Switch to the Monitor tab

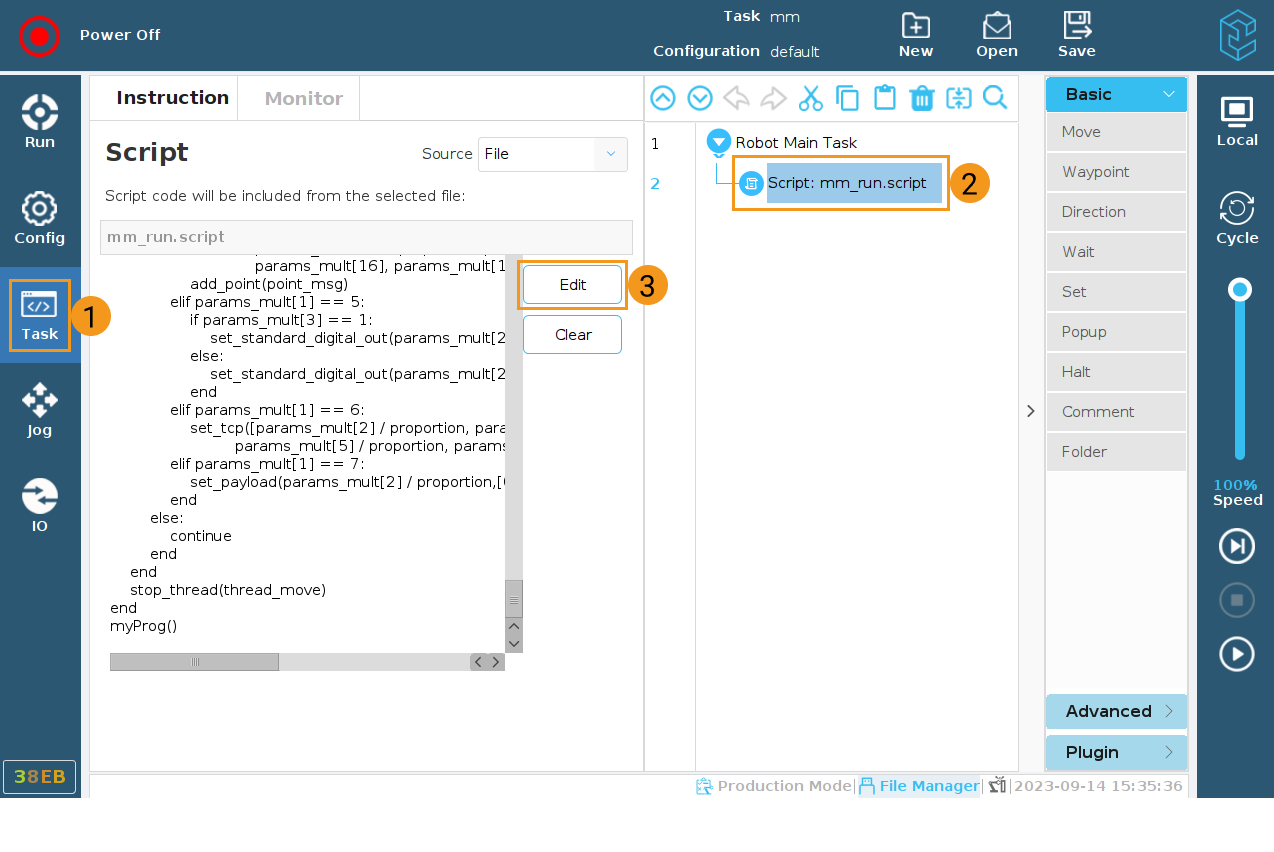click(303, 98)
